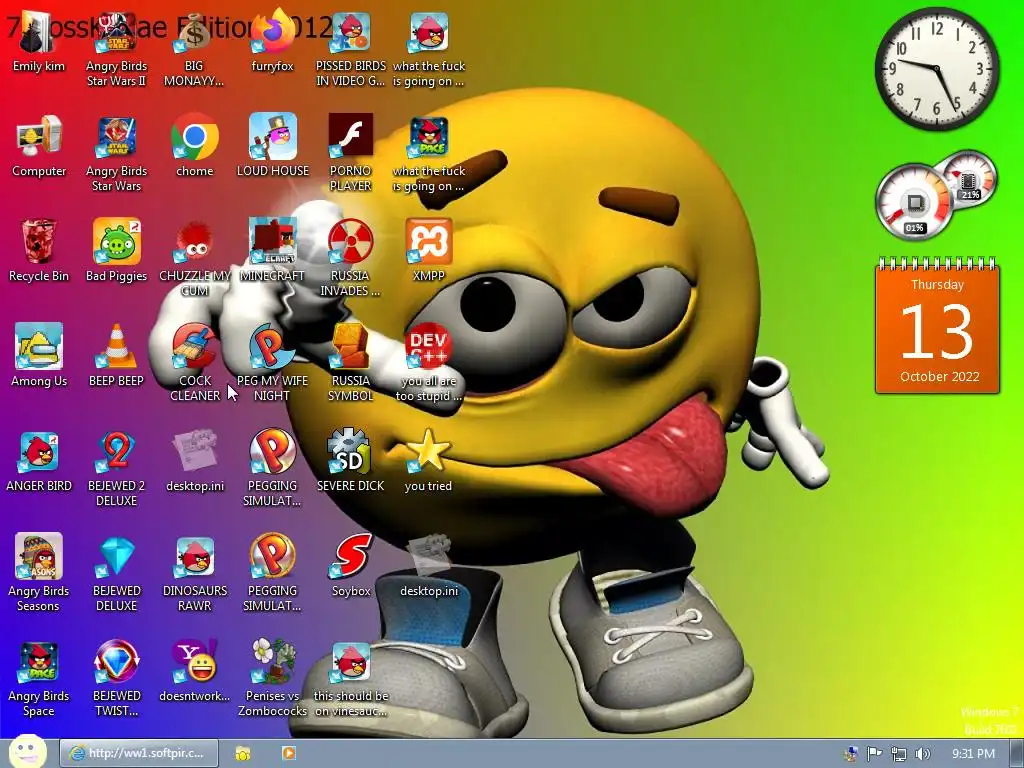Open the Flash icon labeled PORNO PLAYER
1024x768 pixels.
(351, 154)
